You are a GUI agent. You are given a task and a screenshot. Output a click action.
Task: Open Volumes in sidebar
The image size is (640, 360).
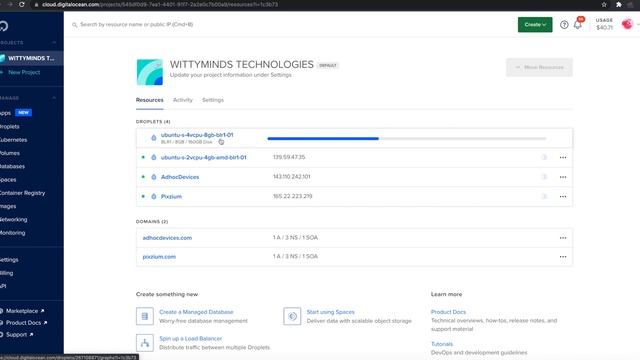10,153
